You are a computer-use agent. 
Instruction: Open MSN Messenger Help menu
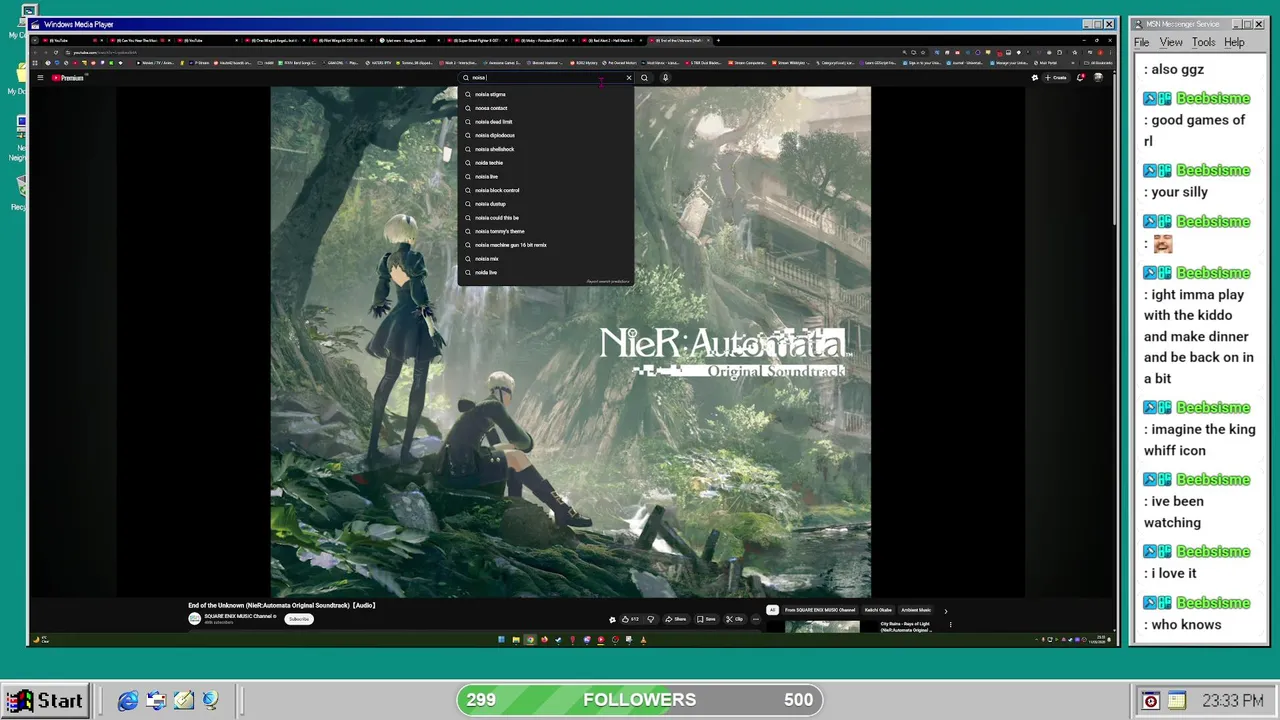(x=1234, y=43)
